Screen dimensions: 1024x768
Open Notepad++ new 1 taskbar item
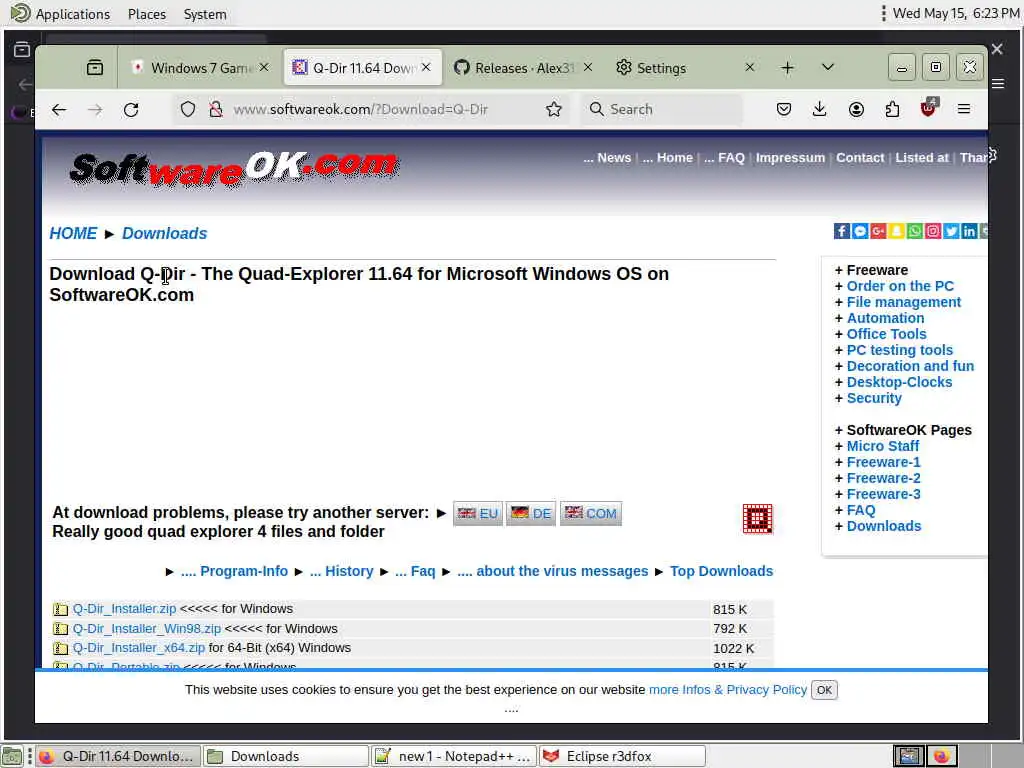coord(454,756)
